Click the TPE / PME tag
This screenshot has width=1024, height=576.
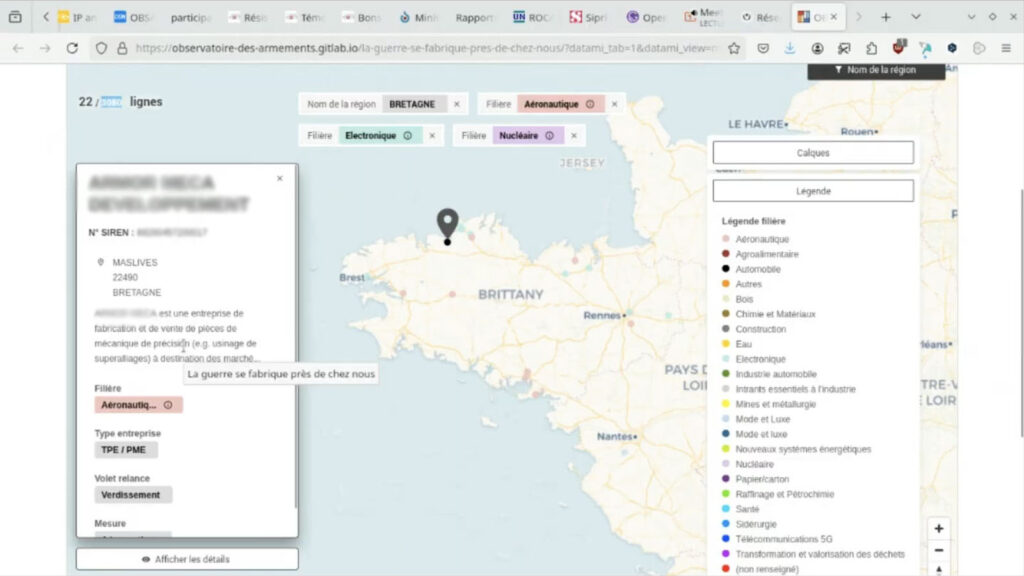tap(125, 450)
